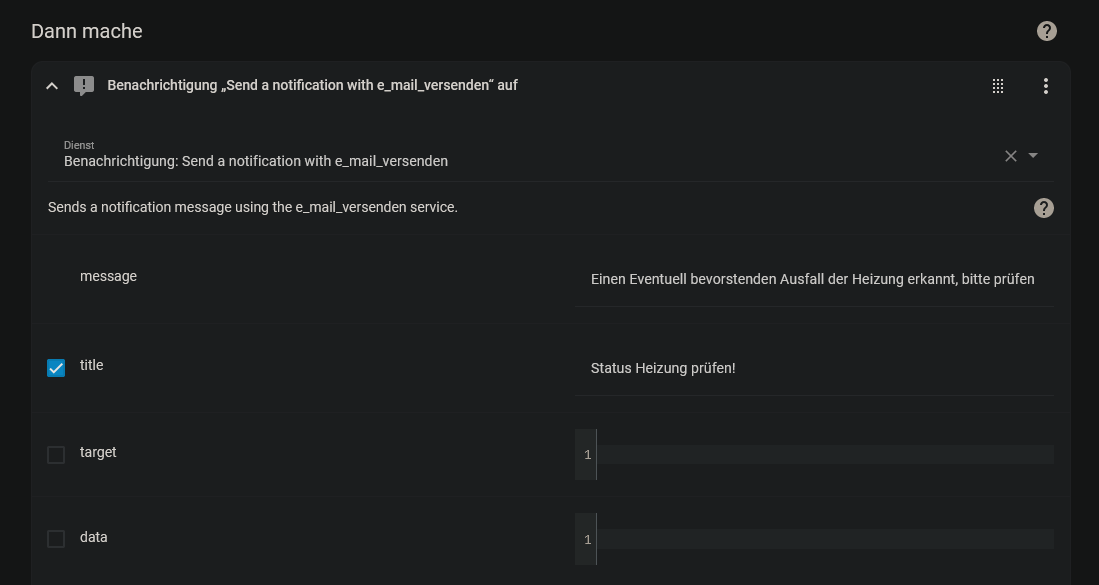Open help for the Dann mache section
Screen dimensions: 1099x585
click(1046, 31)
